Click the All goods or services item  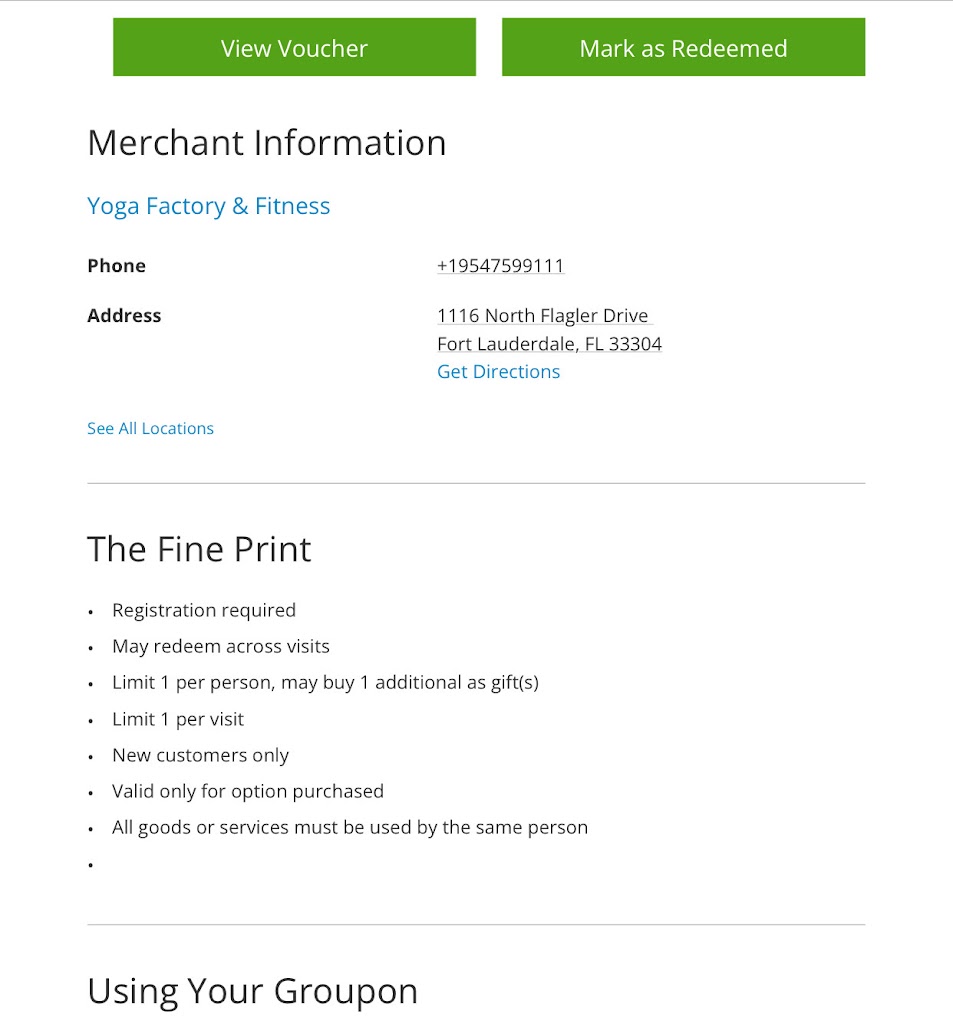pyautogui.click(x=350, y=827)
